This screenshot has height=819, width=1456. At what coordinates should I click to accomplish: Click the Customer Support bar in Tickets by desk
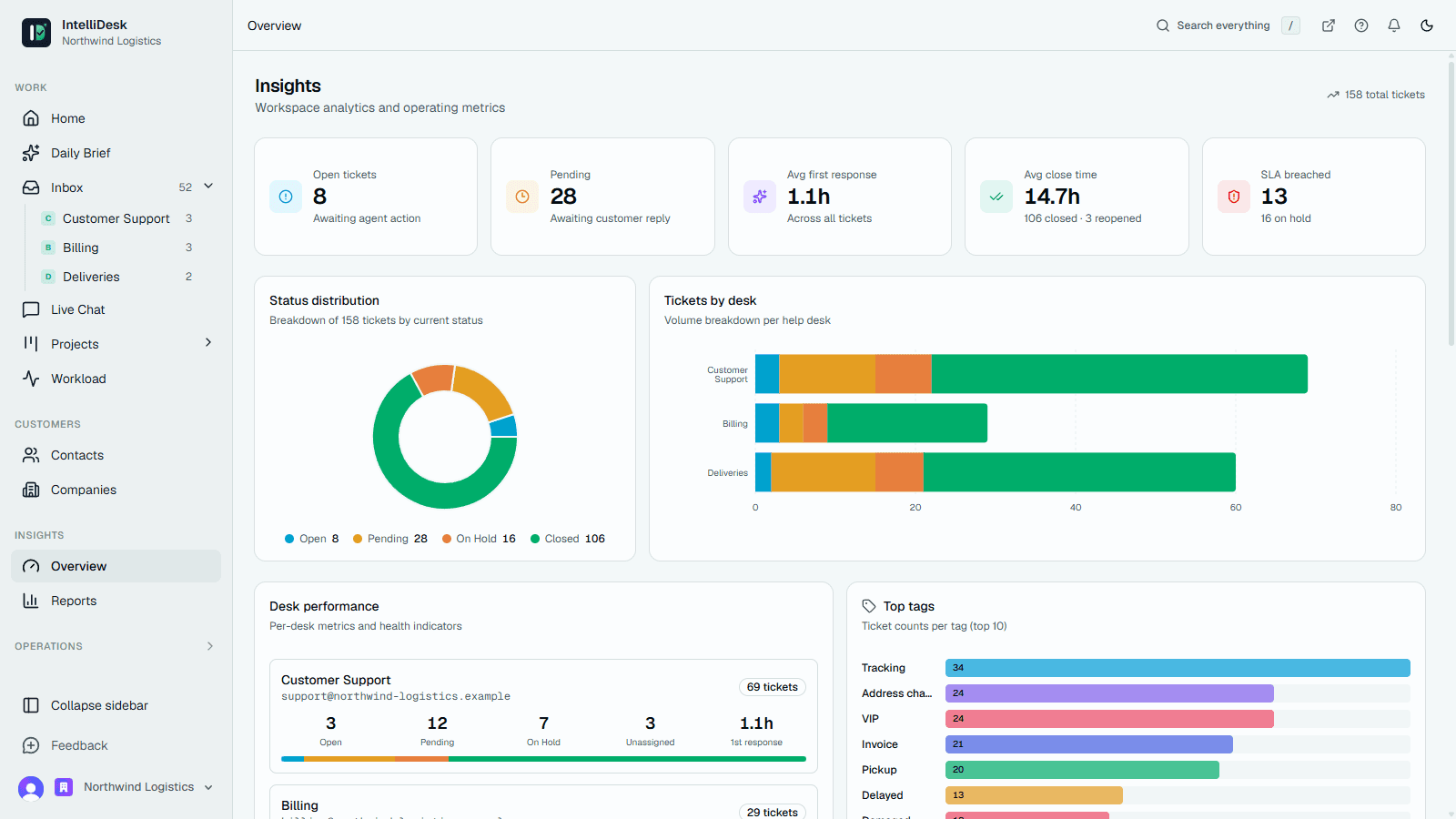(x=1031, y=374)
